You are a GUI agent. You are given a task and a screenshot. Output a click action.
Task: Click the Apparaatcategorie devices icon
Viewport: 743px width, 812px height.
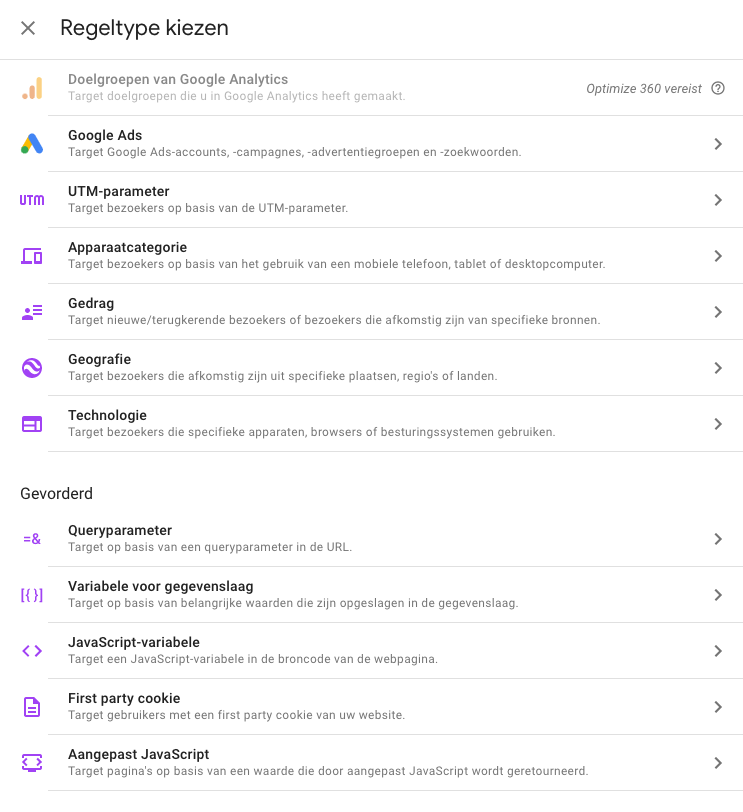[x=32, y=256]
